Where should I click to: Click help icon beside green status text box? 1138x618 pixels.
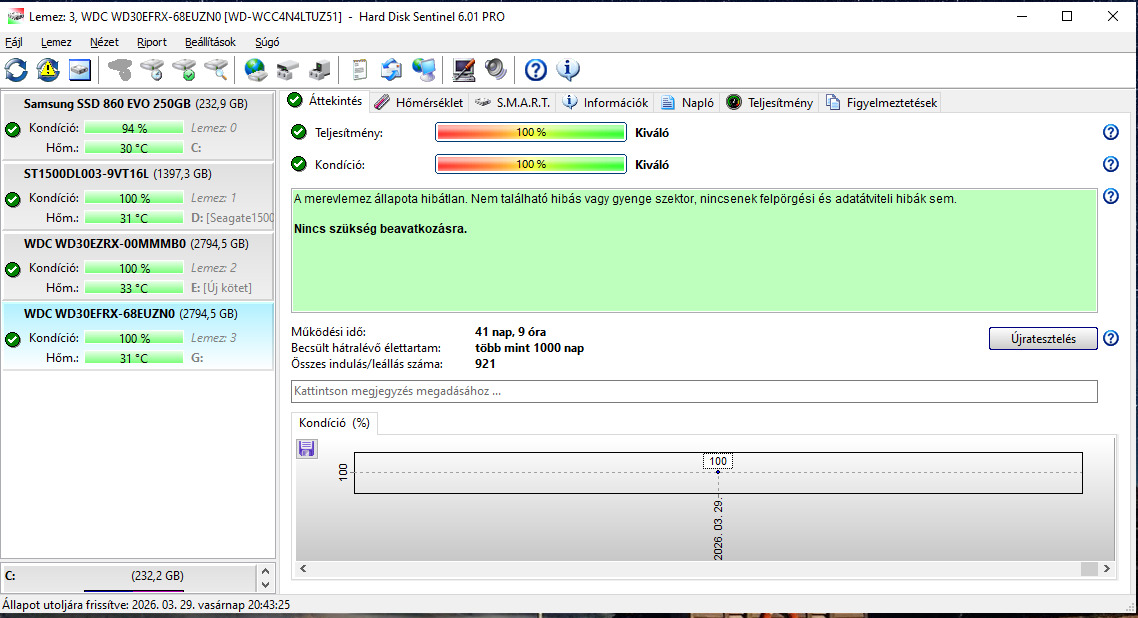click(x=1110, y=196)
